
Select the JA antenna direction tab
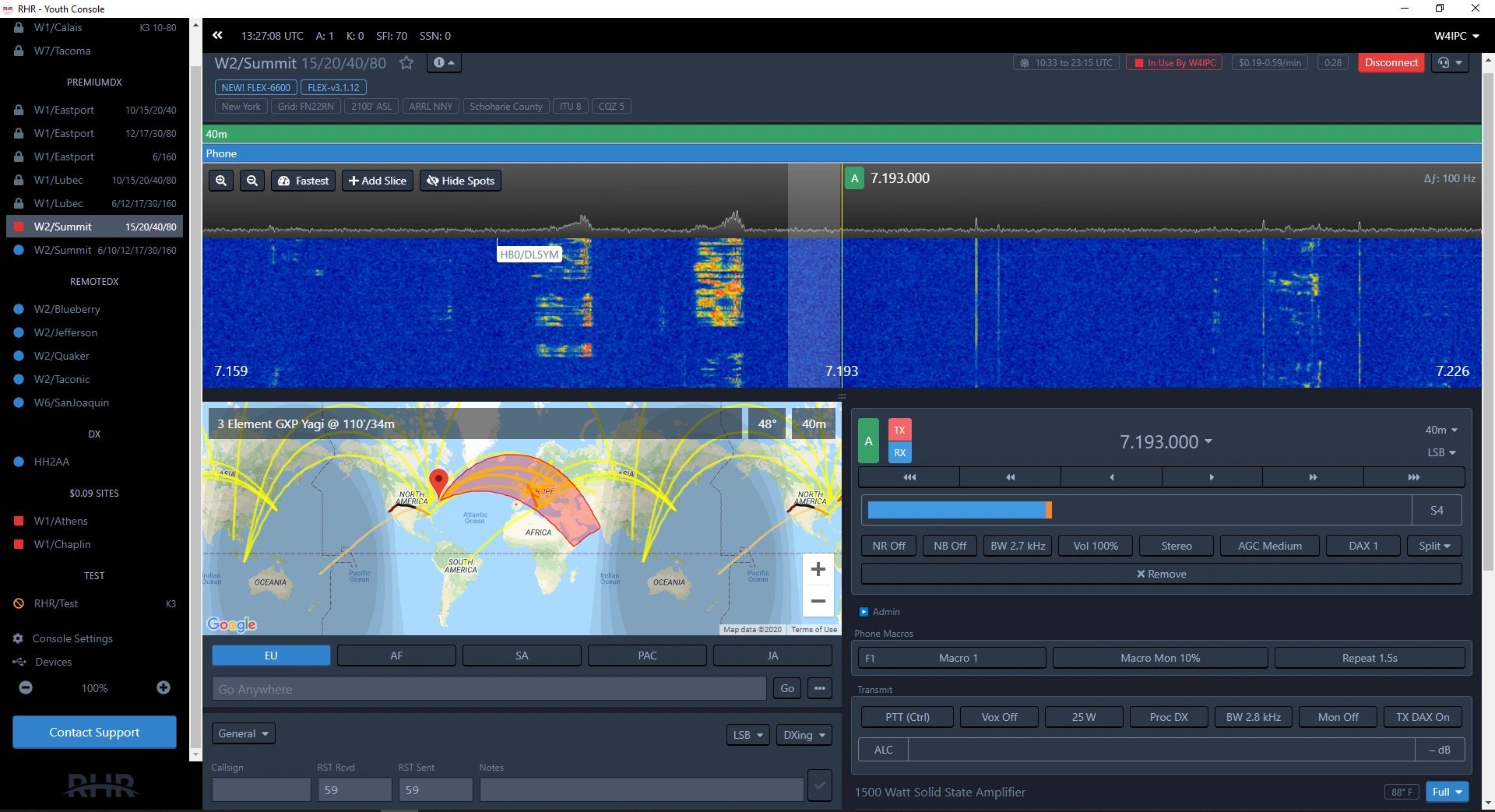coord(772,656)
